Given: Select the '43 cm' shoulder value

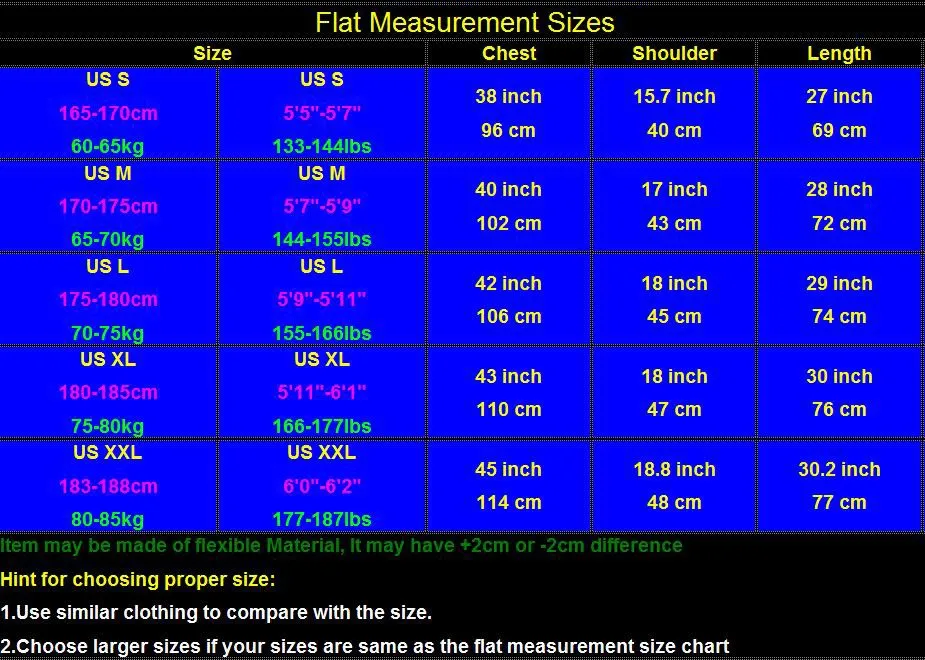Looking at the screenshot, I should pos(674,224).
